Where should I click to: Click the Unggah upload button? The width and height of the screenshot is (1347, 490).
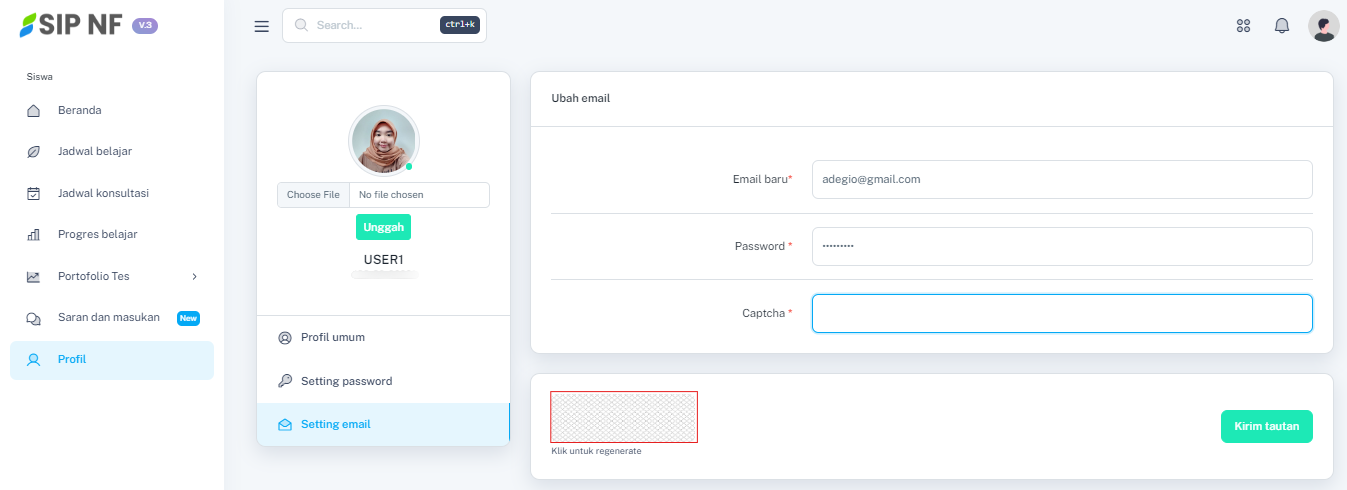point(383,227)
